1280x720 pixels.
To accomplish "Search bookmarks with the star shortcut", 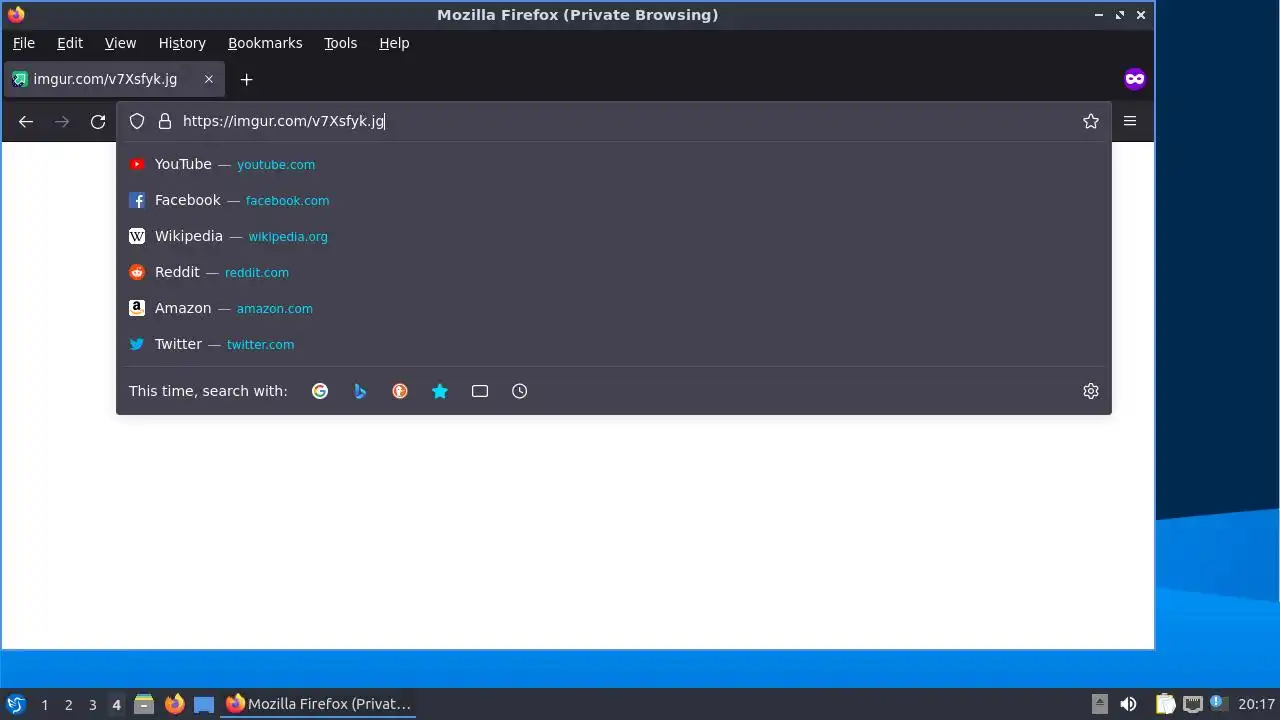I will pos(440,391).
